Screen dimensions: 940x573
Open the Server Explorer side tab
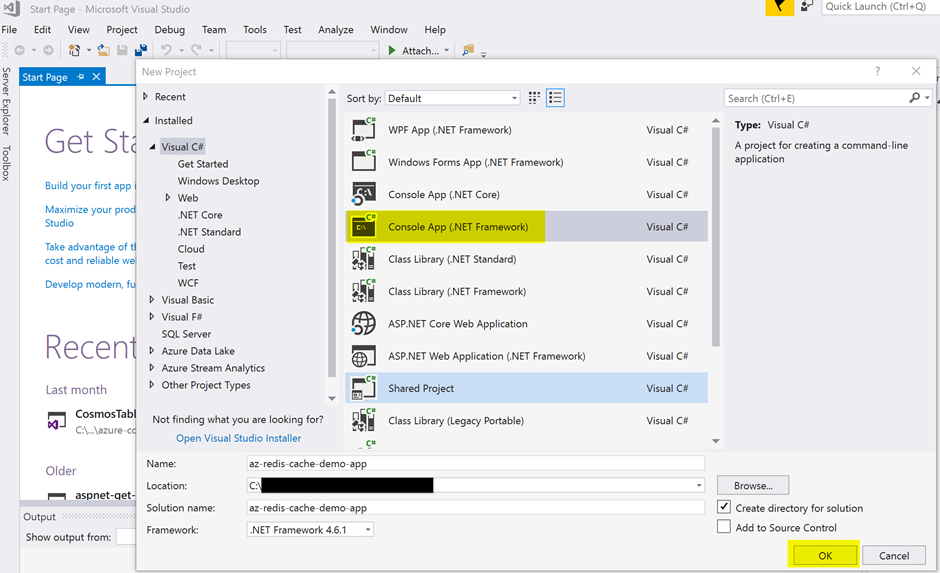(x=6, y=101)
